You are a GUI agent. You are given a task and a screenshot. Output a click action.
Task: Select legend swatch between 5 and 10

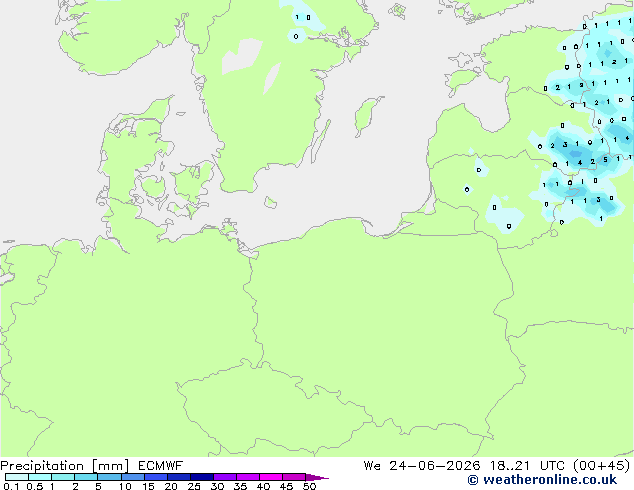point(109,477)
